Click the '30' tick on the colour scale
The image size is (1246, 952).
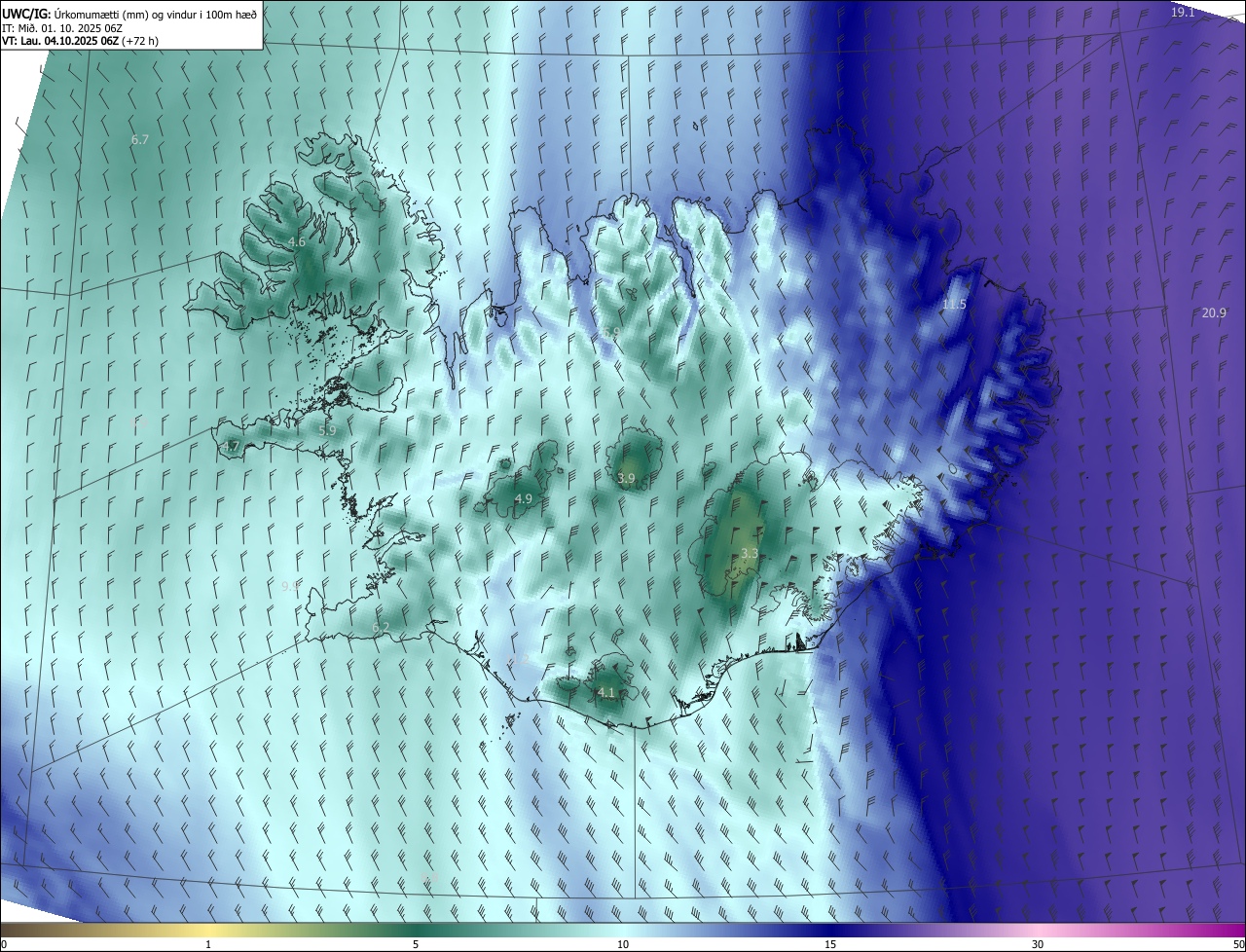(1038, 944)
